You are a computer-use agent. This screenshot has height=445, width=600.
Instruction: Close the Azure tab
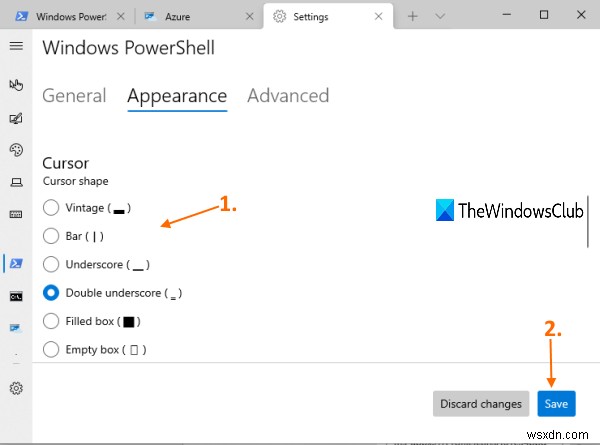coord(249,16)
